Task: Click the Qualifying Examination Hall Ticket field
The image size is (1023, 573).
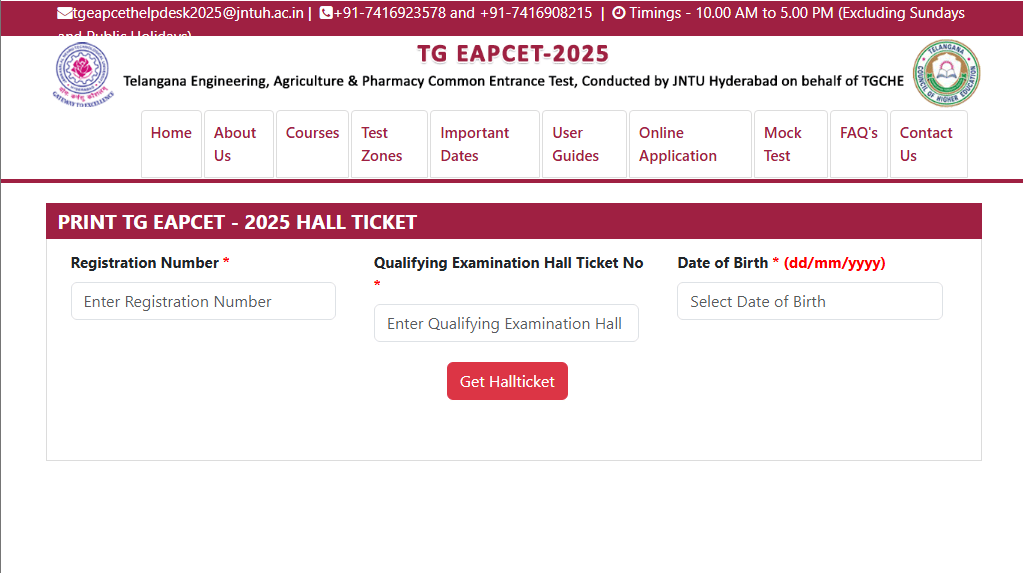Action: 506,323
